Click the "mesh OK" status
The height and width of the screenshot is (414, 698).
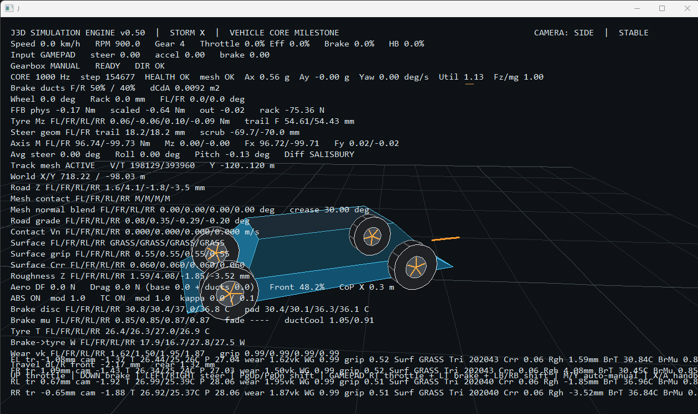[217, 77]
